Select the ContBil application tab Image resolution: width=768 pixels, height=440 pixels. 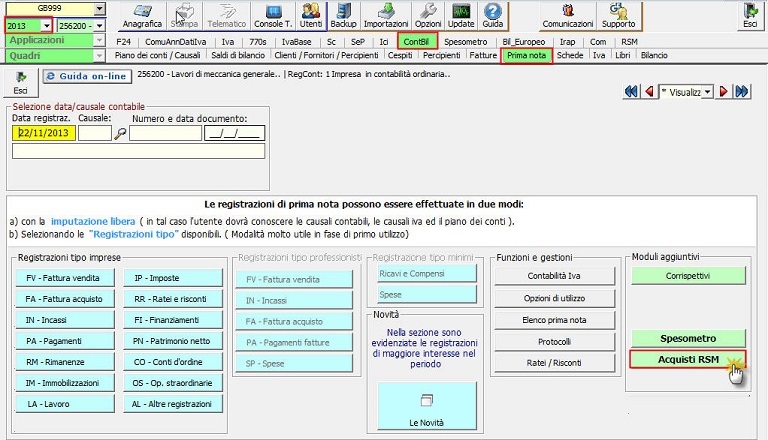(416, 42)
